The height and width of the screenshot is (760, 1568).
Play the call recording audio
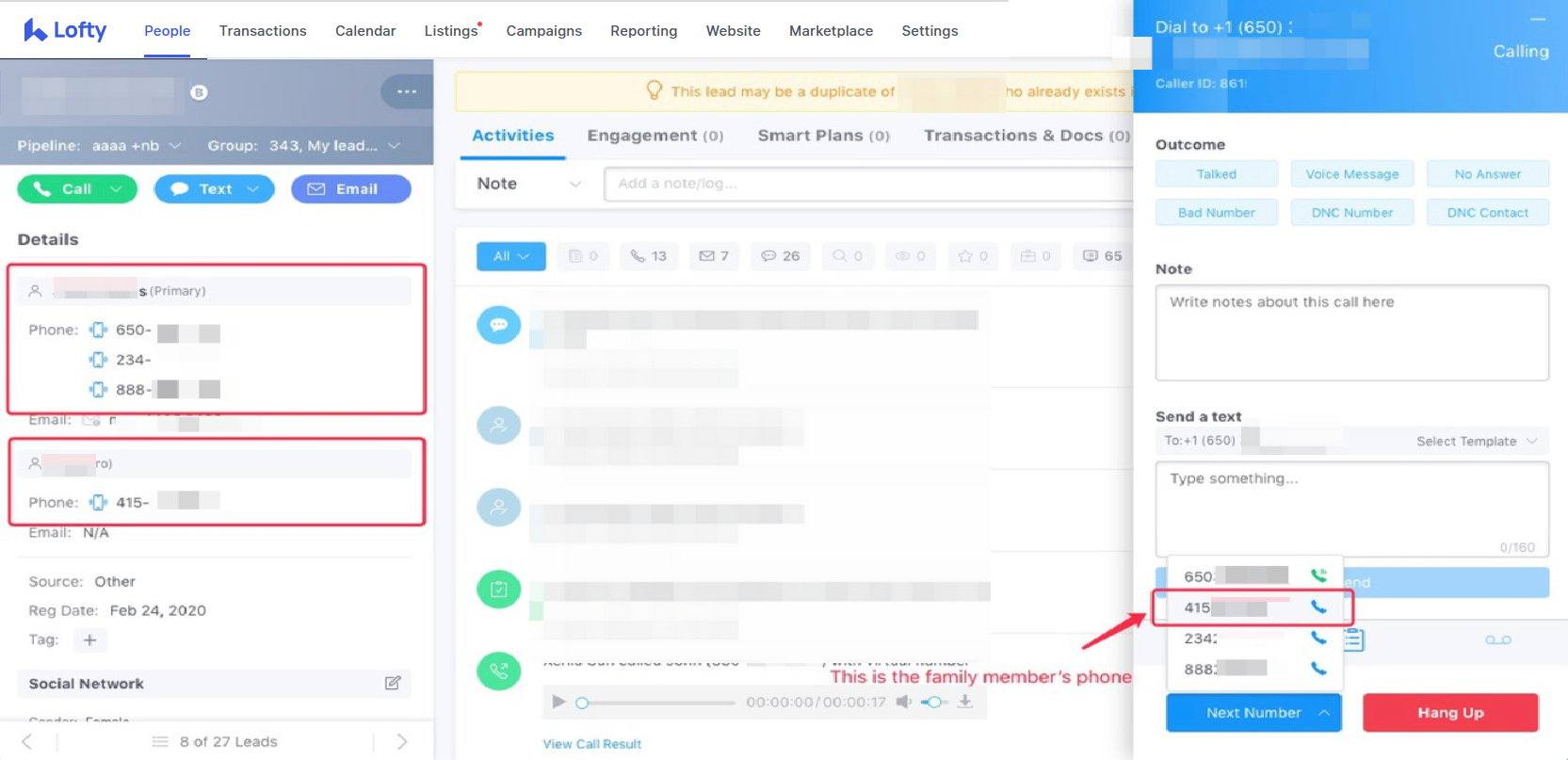558,702
